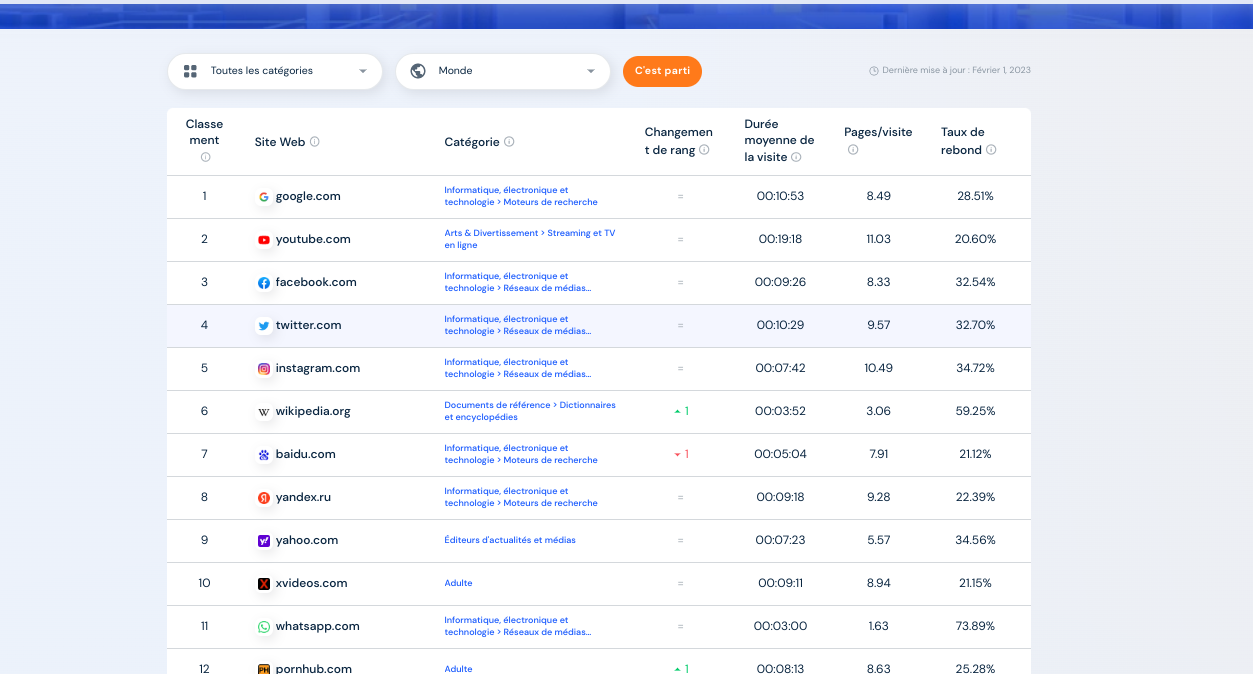Image resolution: width=1253 pixels, height=674 pixels.
Task: Click the Yandex favicon beside yandex.ru
Action: (264, 498)
